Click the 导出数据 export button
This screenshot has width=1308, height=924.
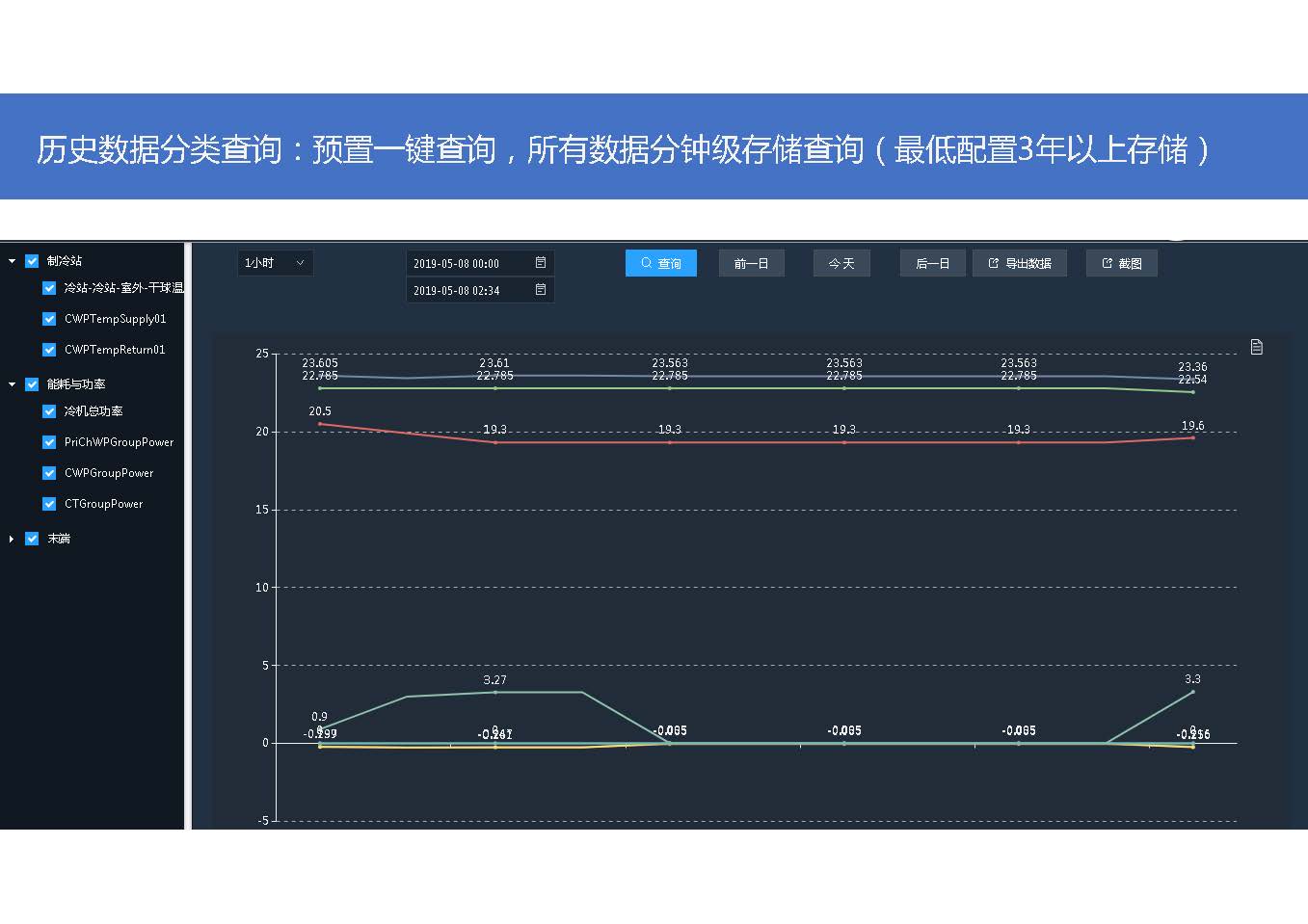coord(1019,263)
